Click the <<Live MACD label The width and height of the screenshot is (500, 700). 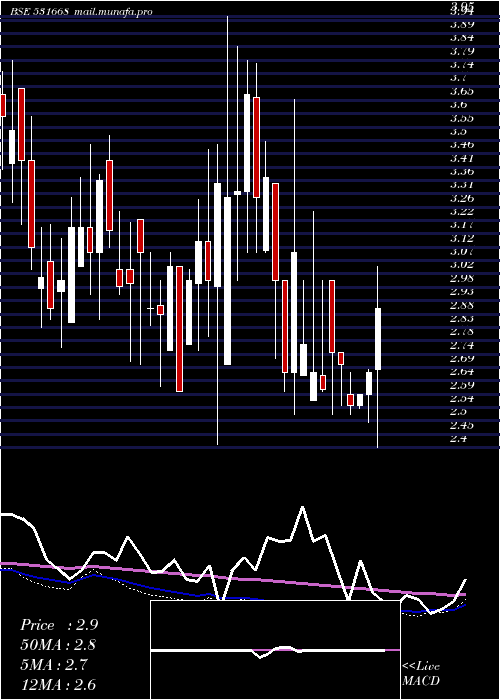(x=421, y=673)
